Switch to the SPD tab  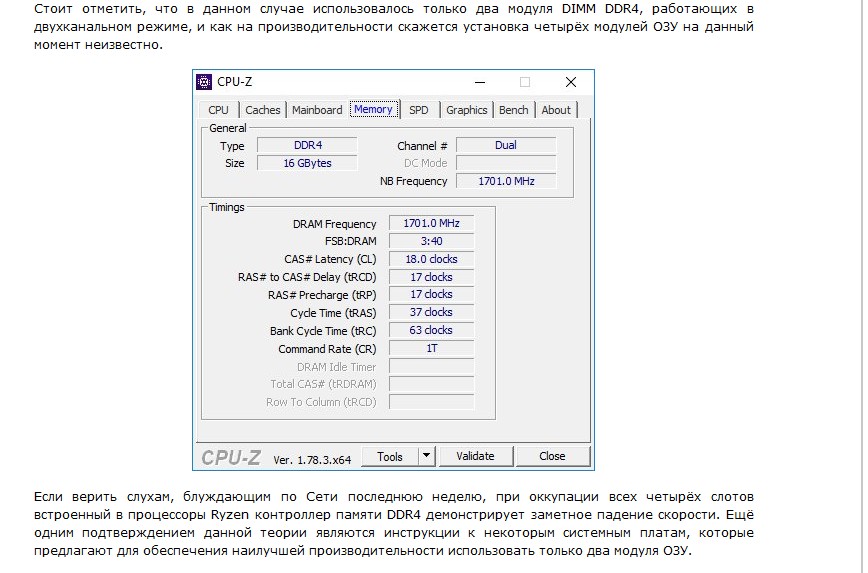click(x=418, y=110)
